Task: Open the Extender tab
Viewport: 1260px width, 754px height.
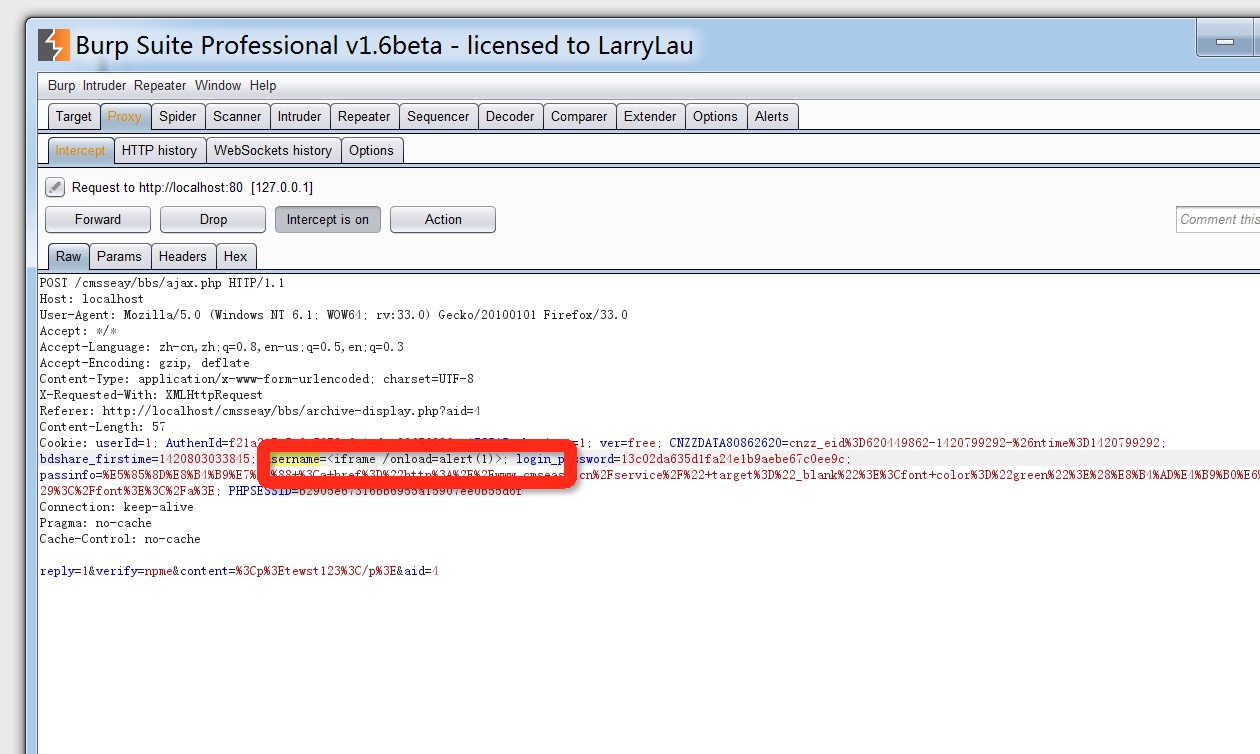Action: point(650,116)
